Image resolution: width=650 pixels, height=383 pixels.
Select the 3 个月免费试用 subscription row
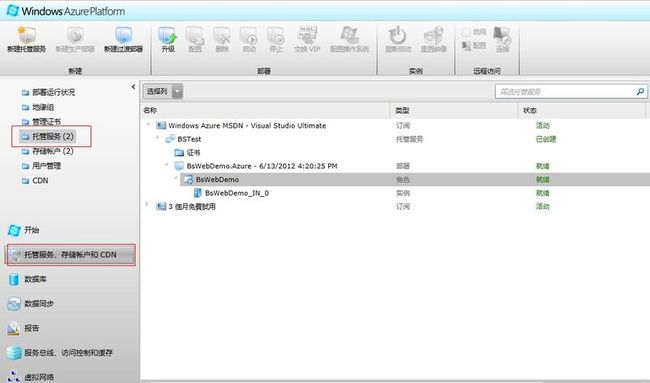point(395,206)
